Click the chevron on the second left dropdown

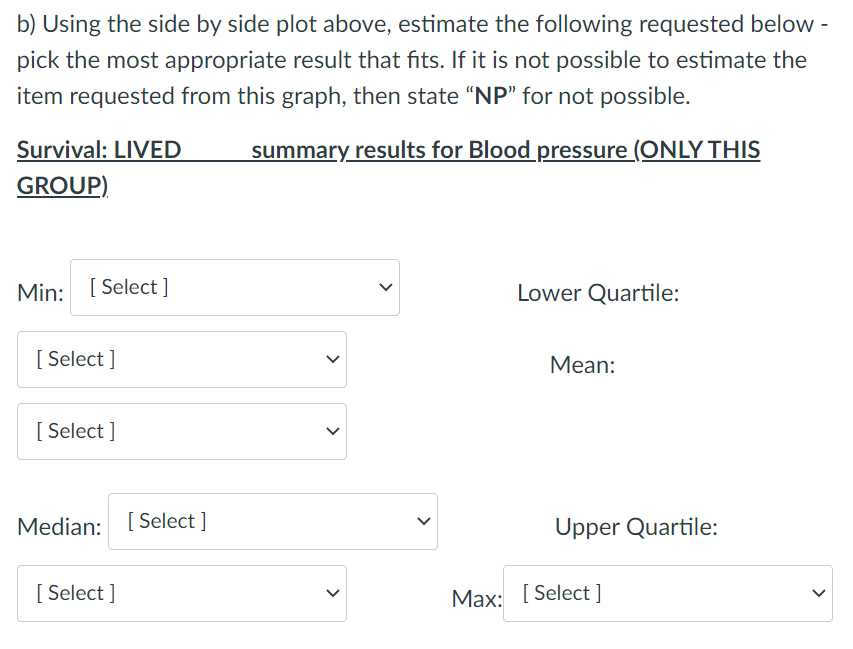332,359
